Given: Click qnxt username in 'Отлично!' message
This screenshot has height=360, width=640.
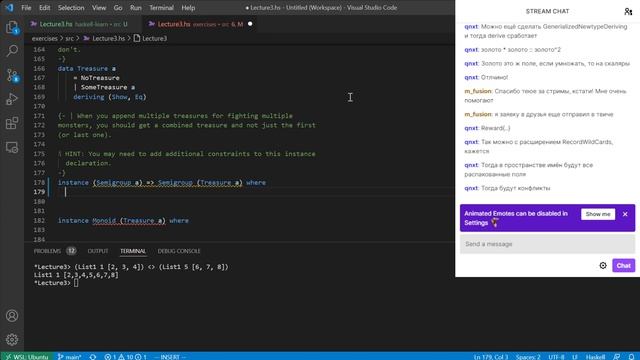Looking at the screenshot, I should pos(471,77).
